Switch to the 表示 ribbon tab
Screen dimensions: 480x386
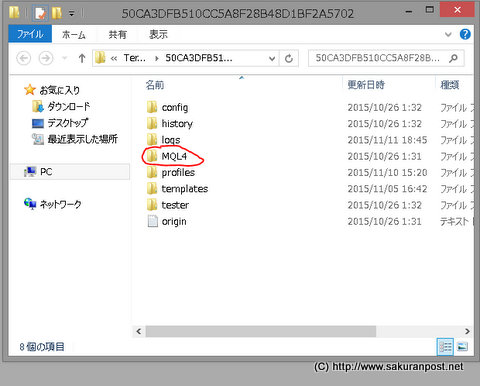158,34
